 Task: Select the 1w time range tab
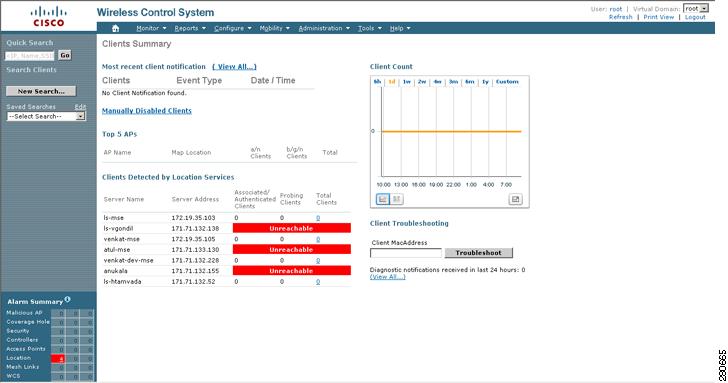pos(407,82)
